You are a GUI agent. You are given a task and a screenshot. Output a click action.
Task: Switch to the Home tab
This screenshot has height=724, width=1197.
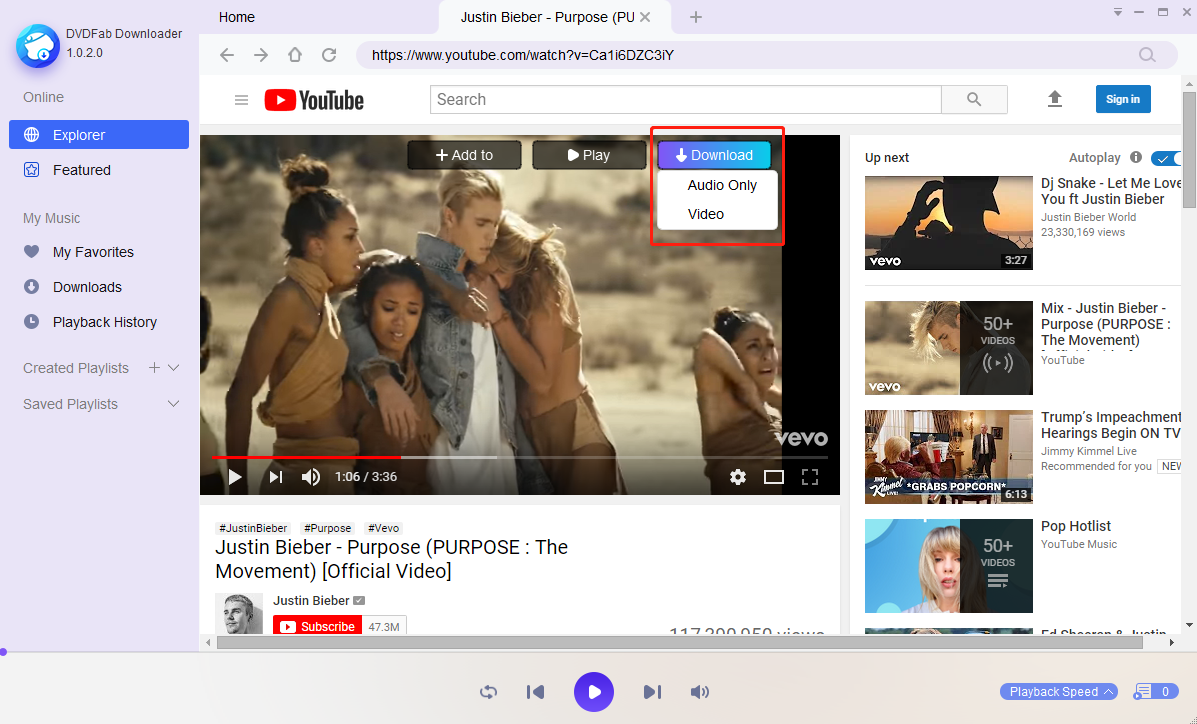pos(237,17)
